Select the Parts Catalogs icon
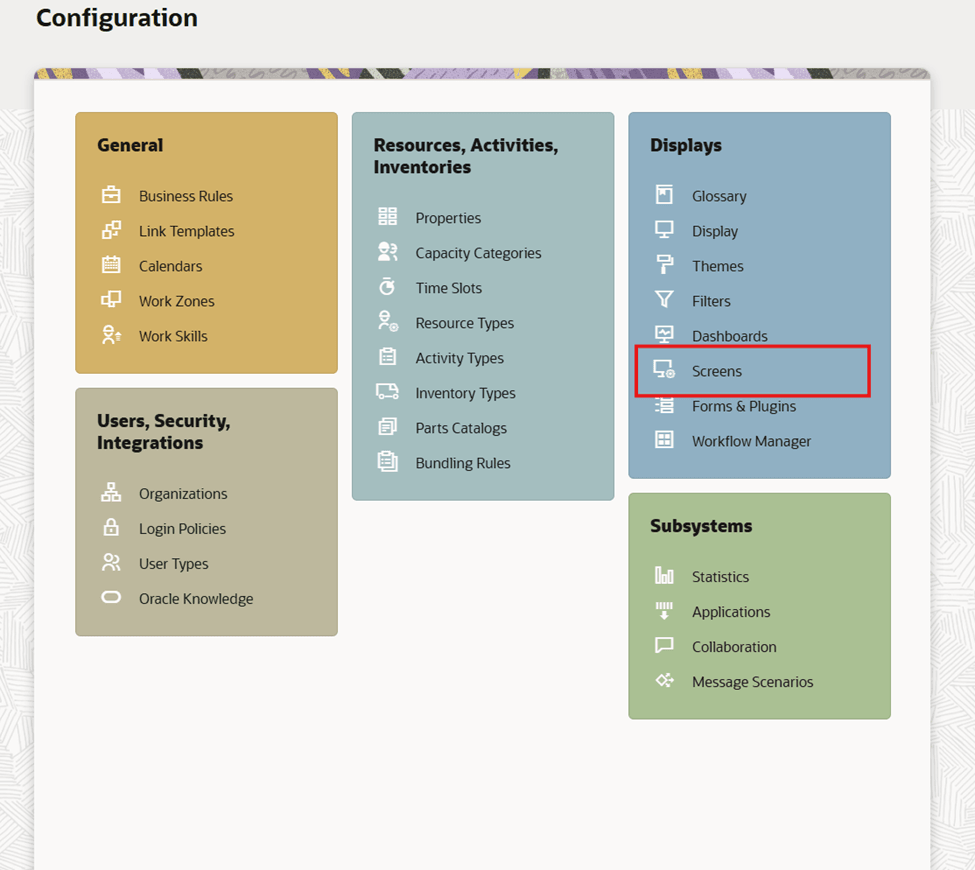 coord(387,427)
